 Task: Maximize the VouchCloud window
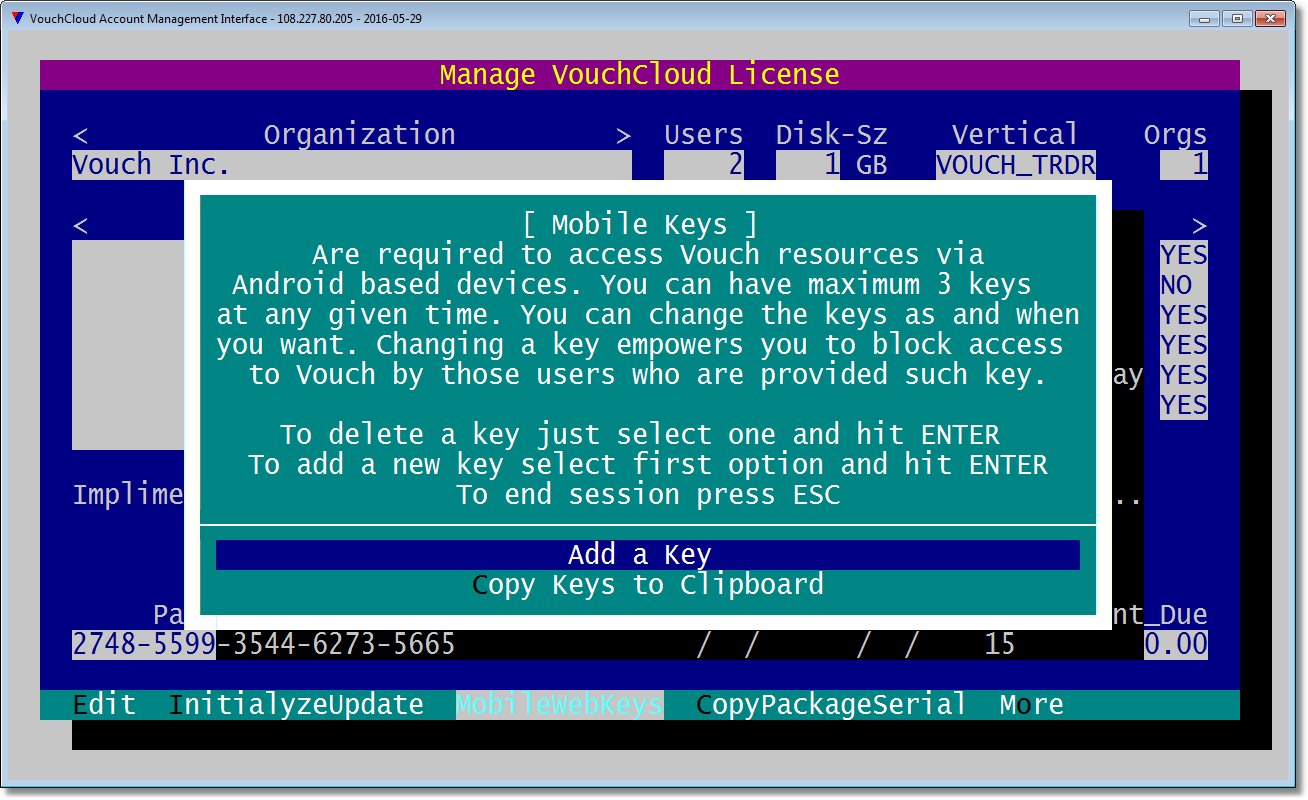tap(1237, 18)
